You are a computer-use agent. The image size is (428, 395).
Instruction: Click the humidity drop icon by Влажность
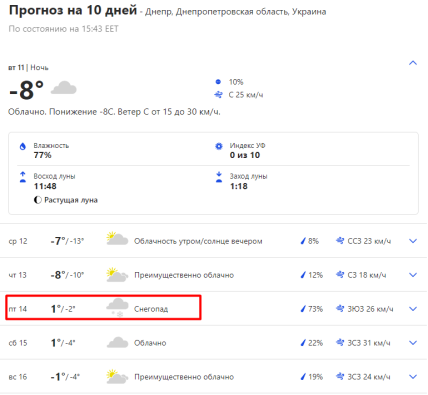23,146
